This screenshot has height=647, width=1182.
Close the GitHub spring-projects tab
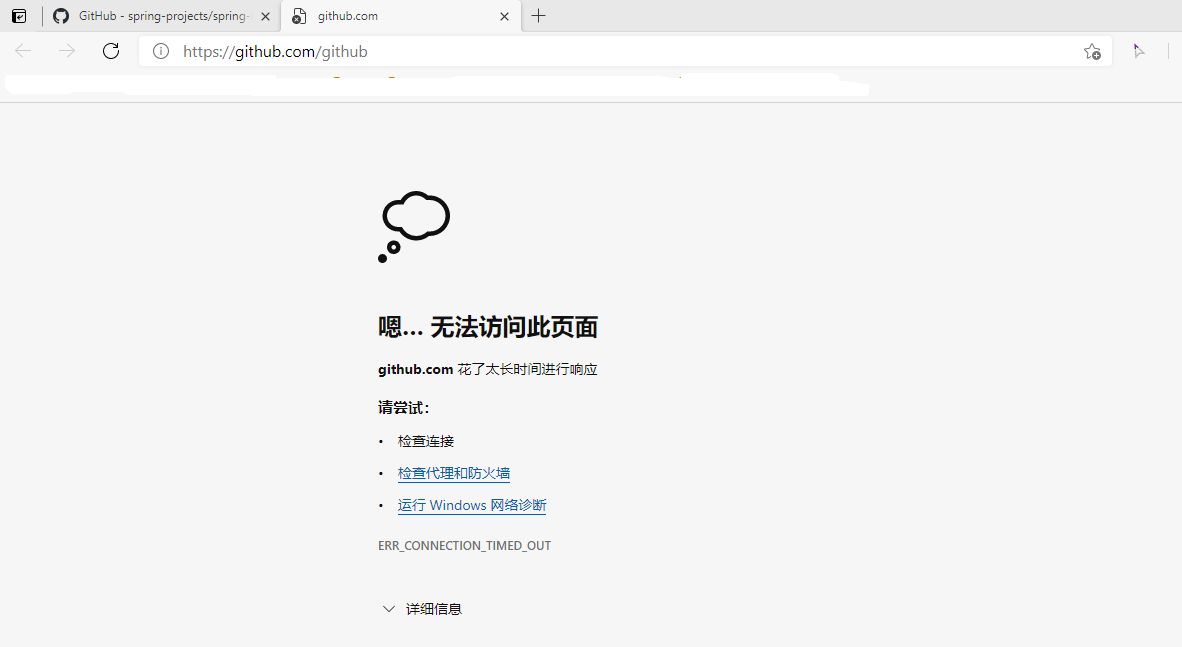(x=265, y=16)
